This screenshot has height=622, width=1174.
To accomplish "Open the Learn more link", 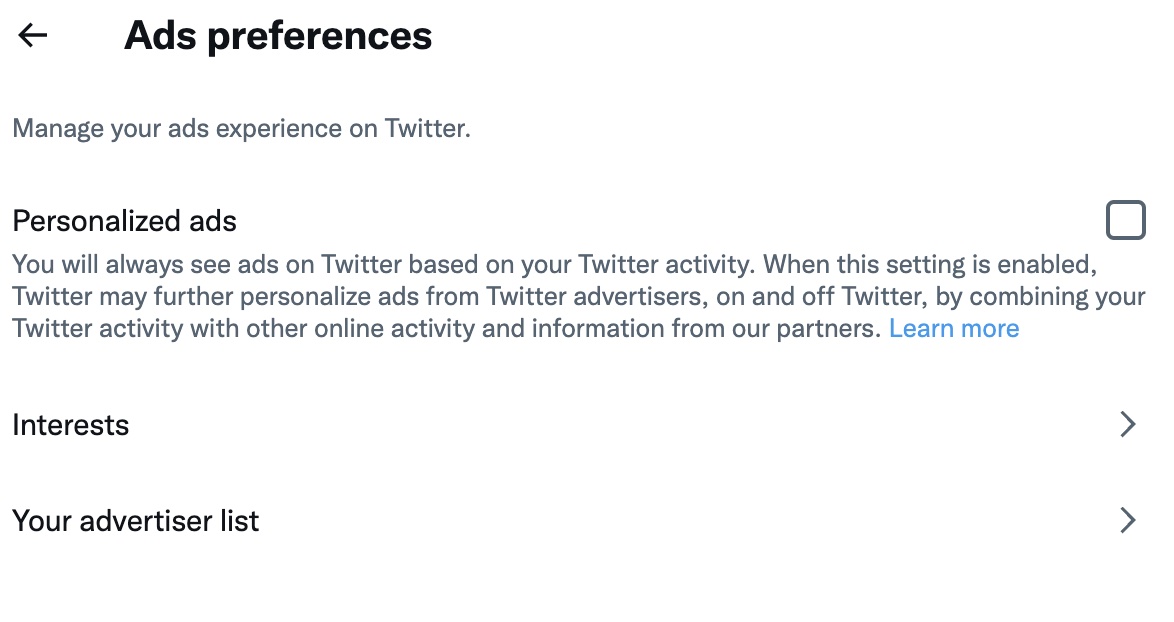I will 953,329.
